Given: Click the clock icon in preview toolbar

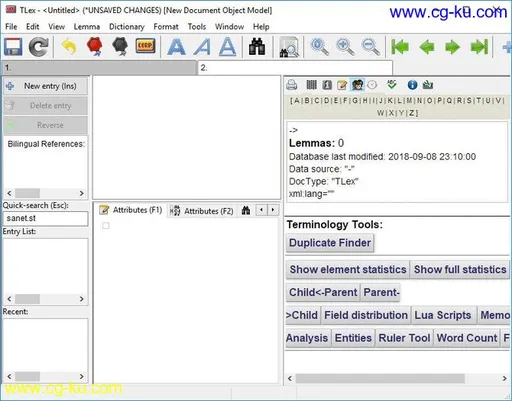Looking at the screenshot, I should pyautogui.click(x=372, y=85).
